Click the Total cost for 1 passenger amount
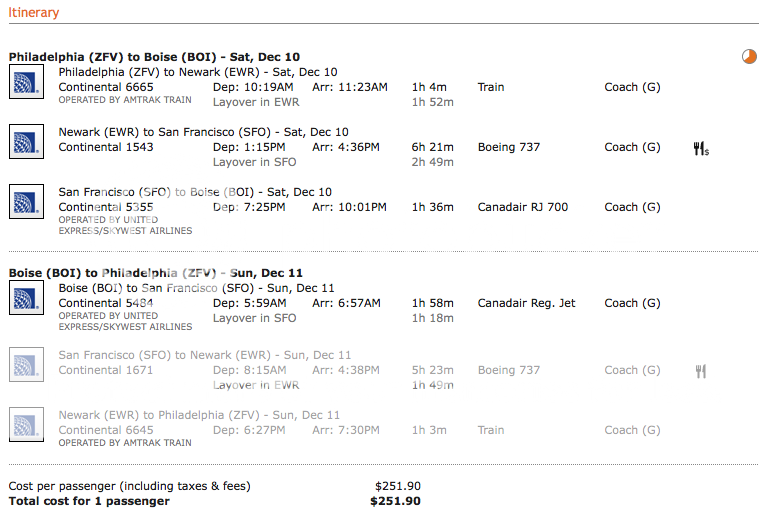This screenshot has width=770, height=521. pos(395,501)
